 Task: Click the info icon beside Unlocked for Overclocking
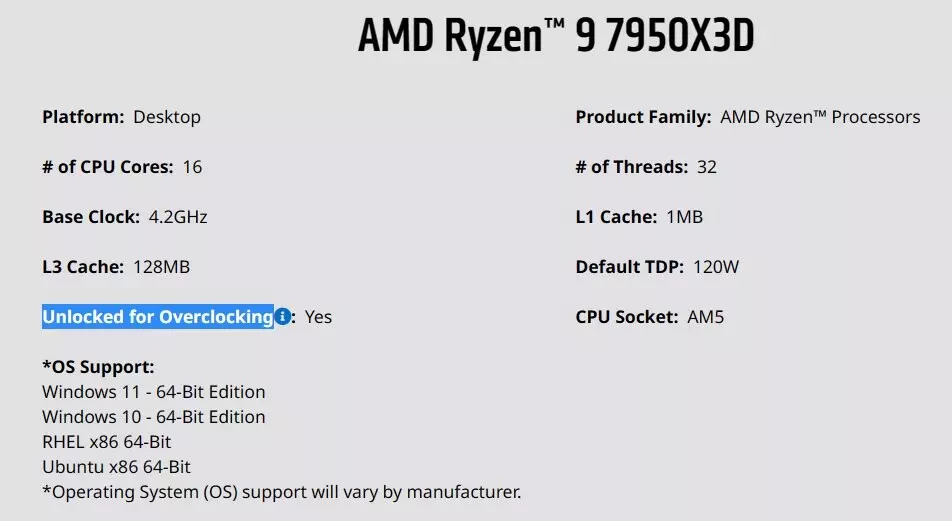pyautogui.click(x=283, y=317)
